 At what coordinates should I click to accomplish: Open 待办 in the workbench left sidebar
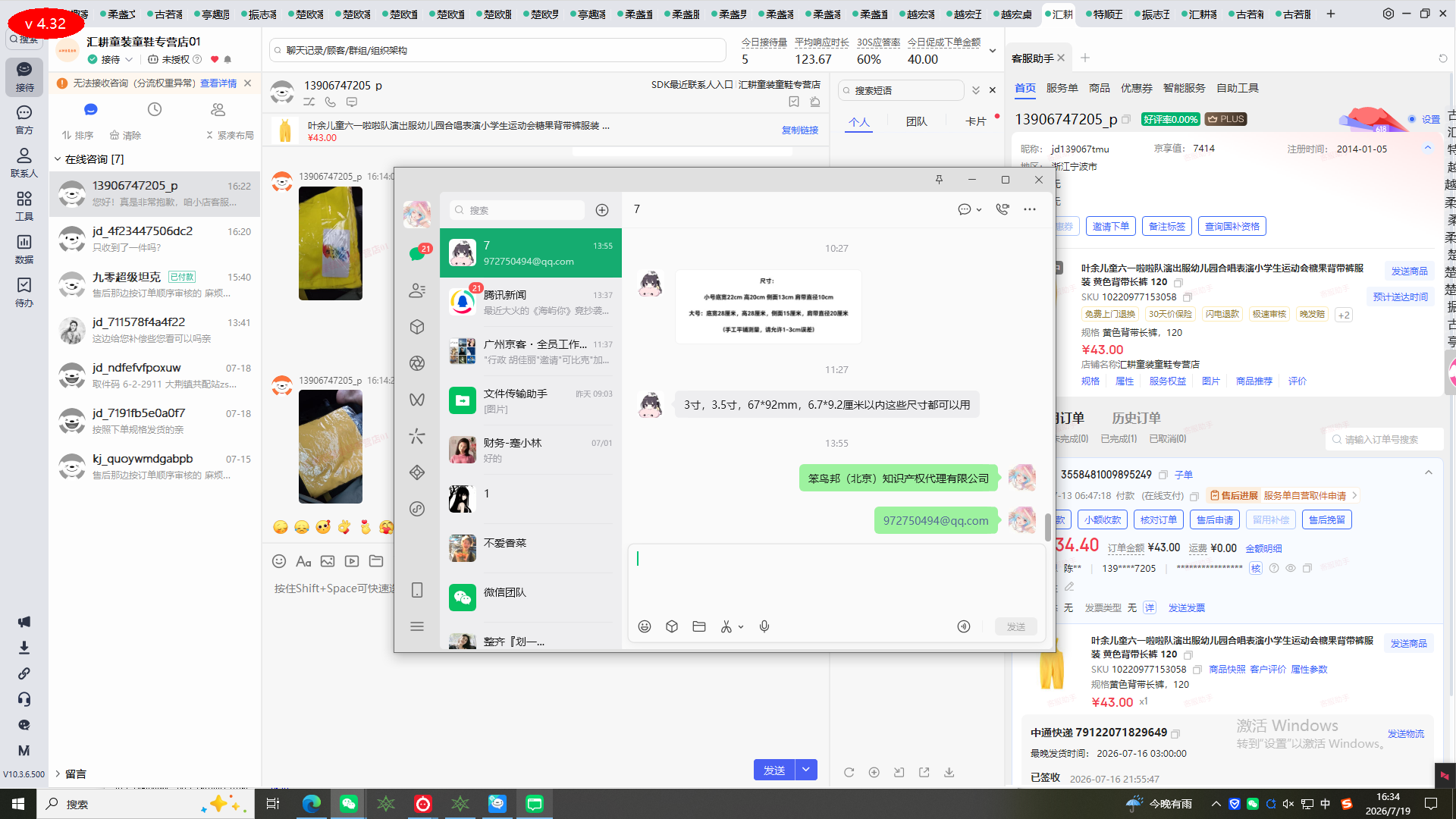(x=24, y=293)
